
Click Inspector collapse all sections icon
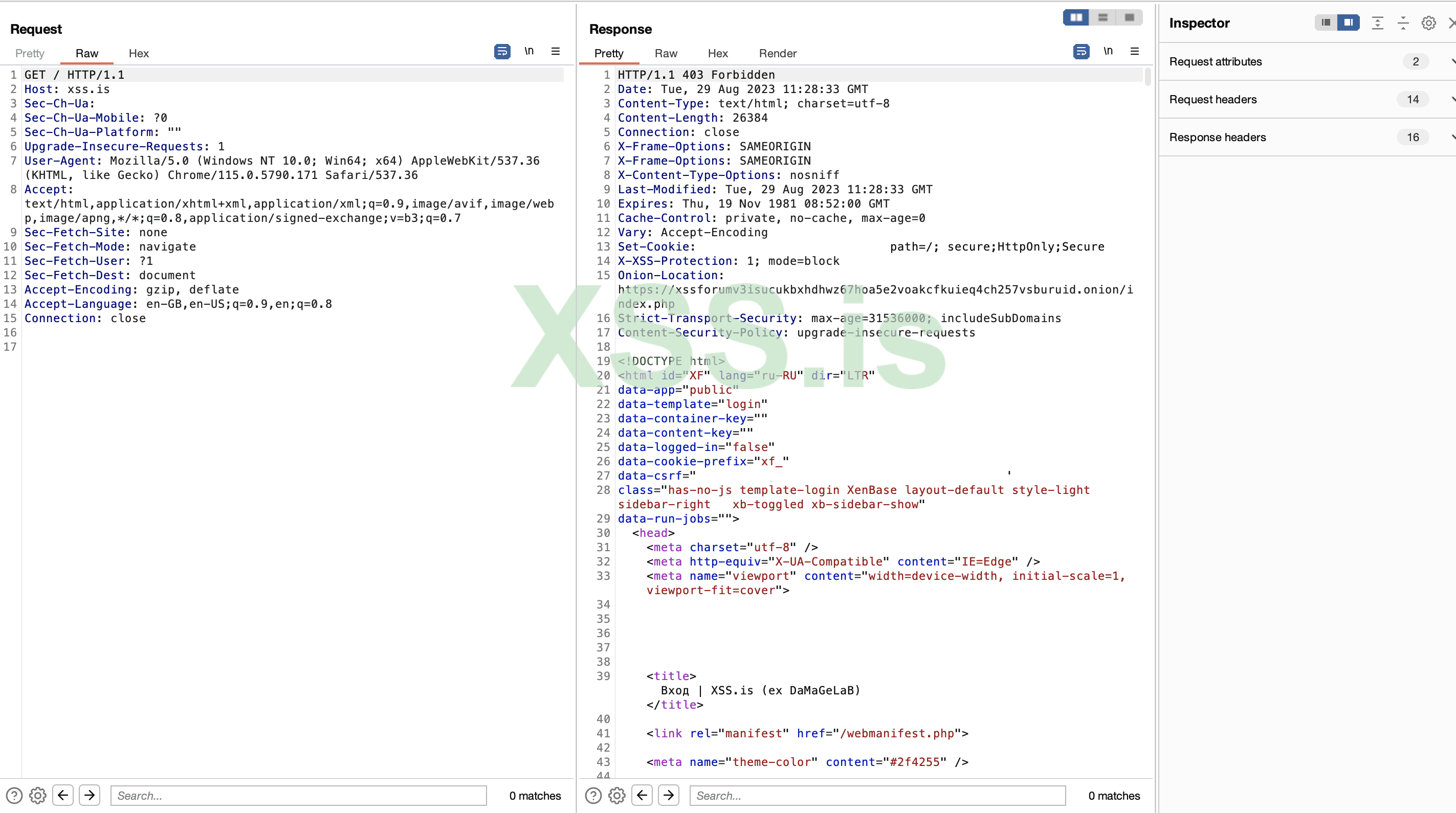click(1403, 23)
